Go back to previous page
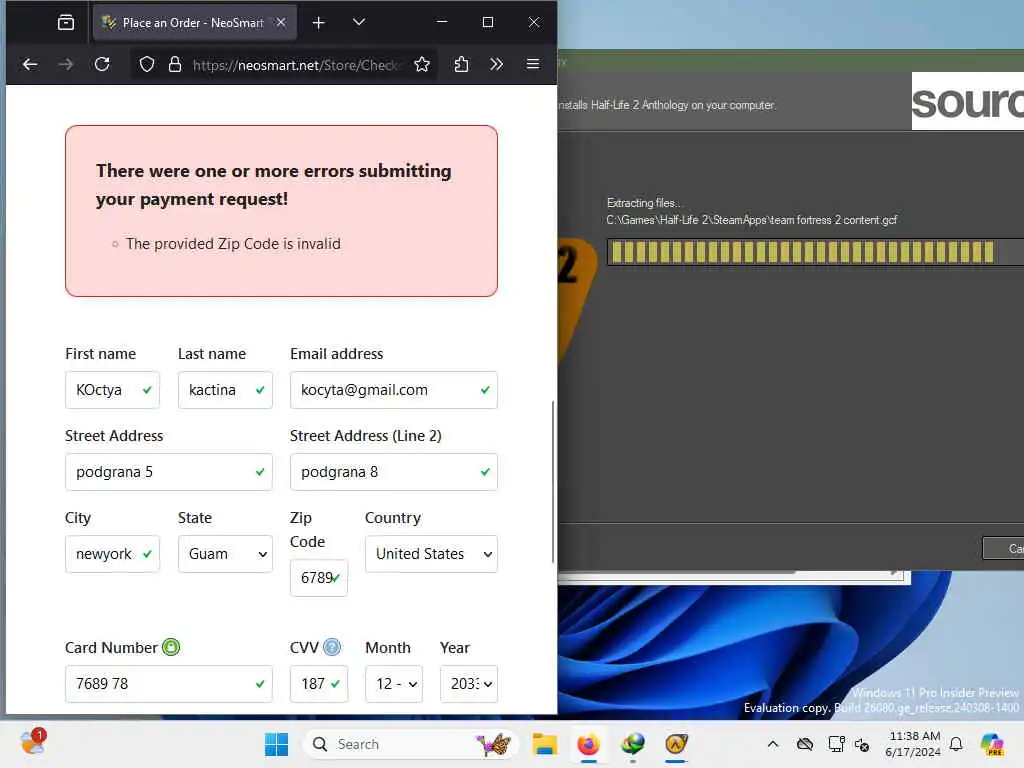This screenshot has width=1024, height=768. click(x=30, y=64)
